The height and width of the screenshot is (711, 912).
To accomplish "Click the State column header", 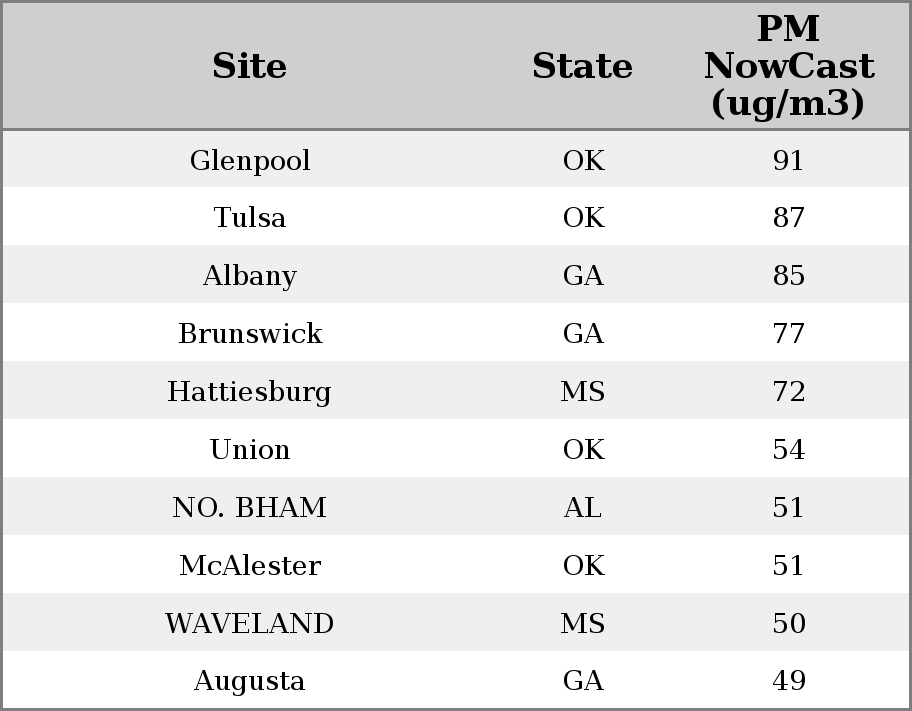I will point(582,67).
